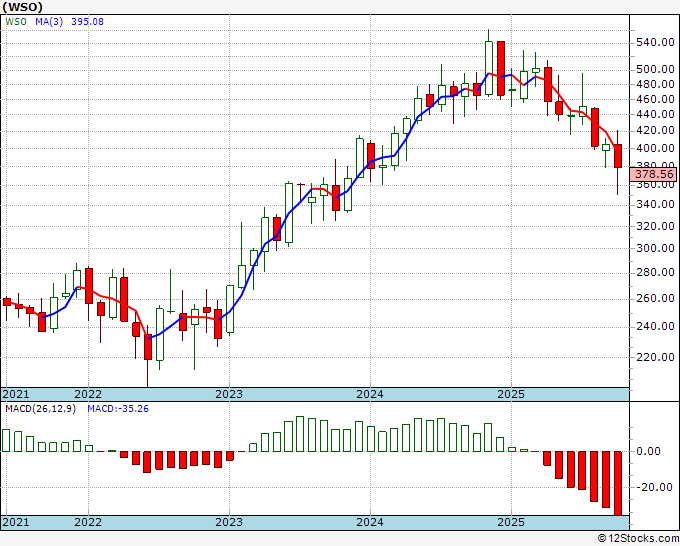
Task: Click 2021 on the MACD timeline
Action: coord(16,522)
